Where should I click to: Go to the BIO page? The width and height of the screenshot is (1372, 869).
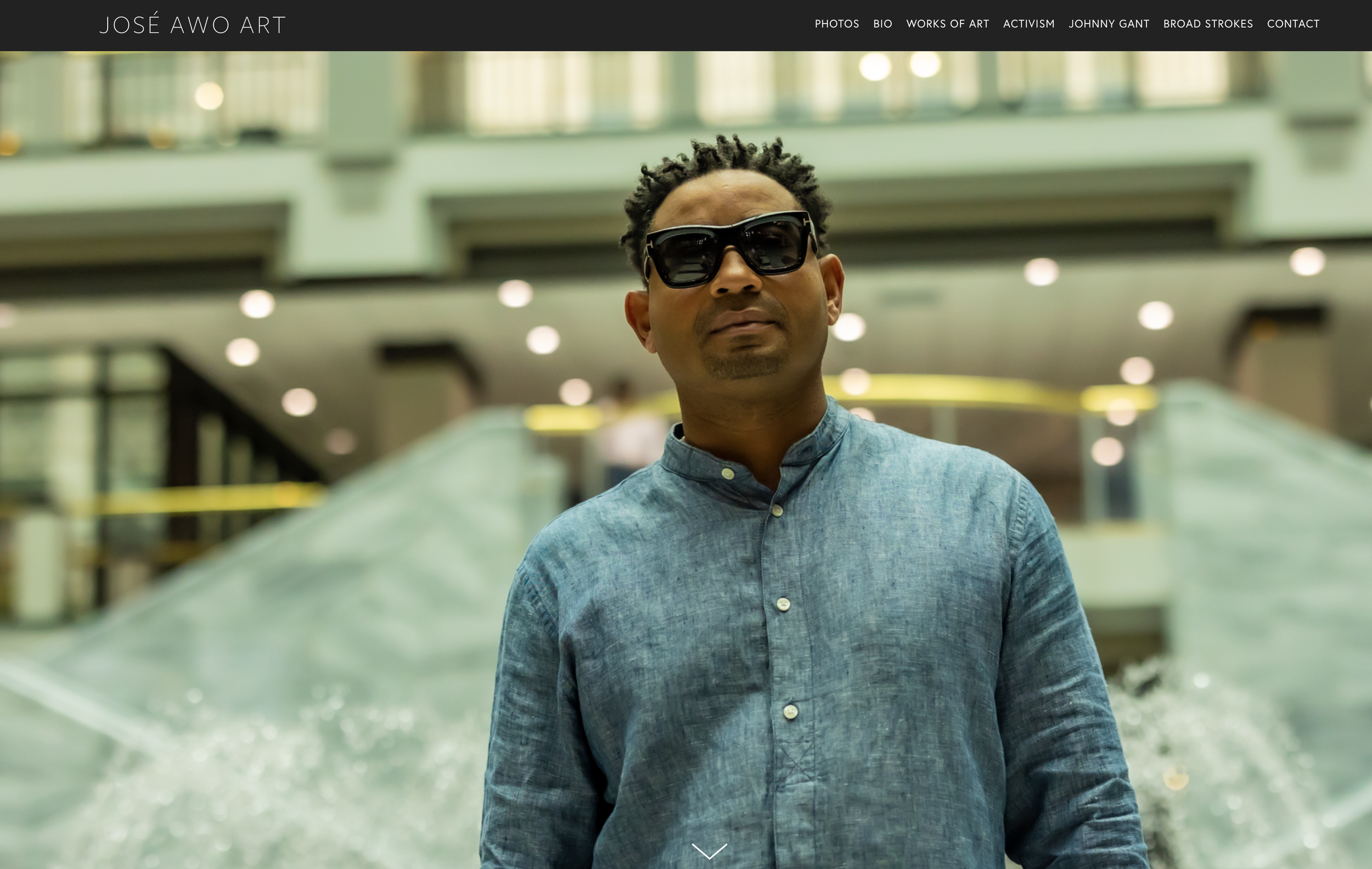coord(882,24)
